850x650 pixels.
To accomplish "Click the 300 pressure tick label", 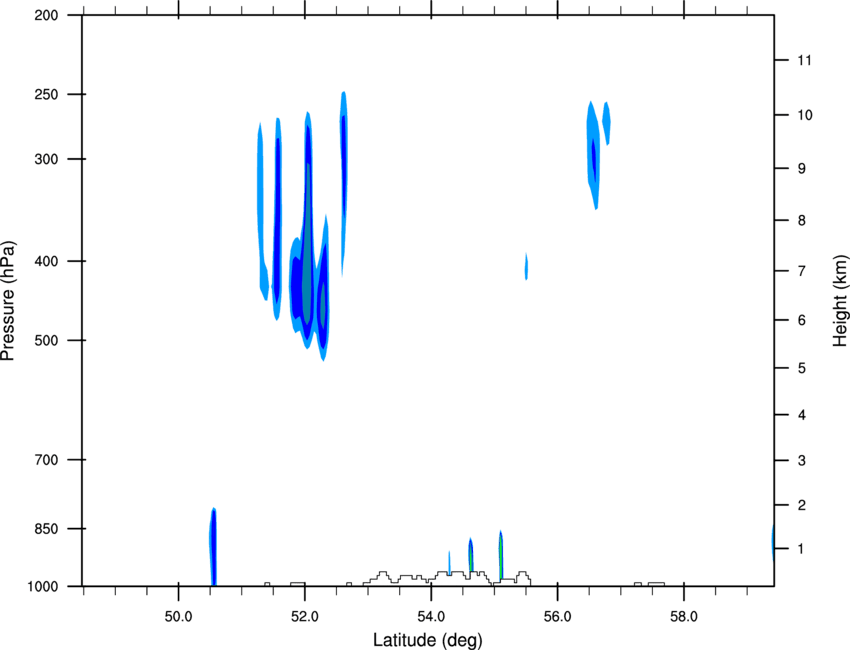I will tap(46, 159).
